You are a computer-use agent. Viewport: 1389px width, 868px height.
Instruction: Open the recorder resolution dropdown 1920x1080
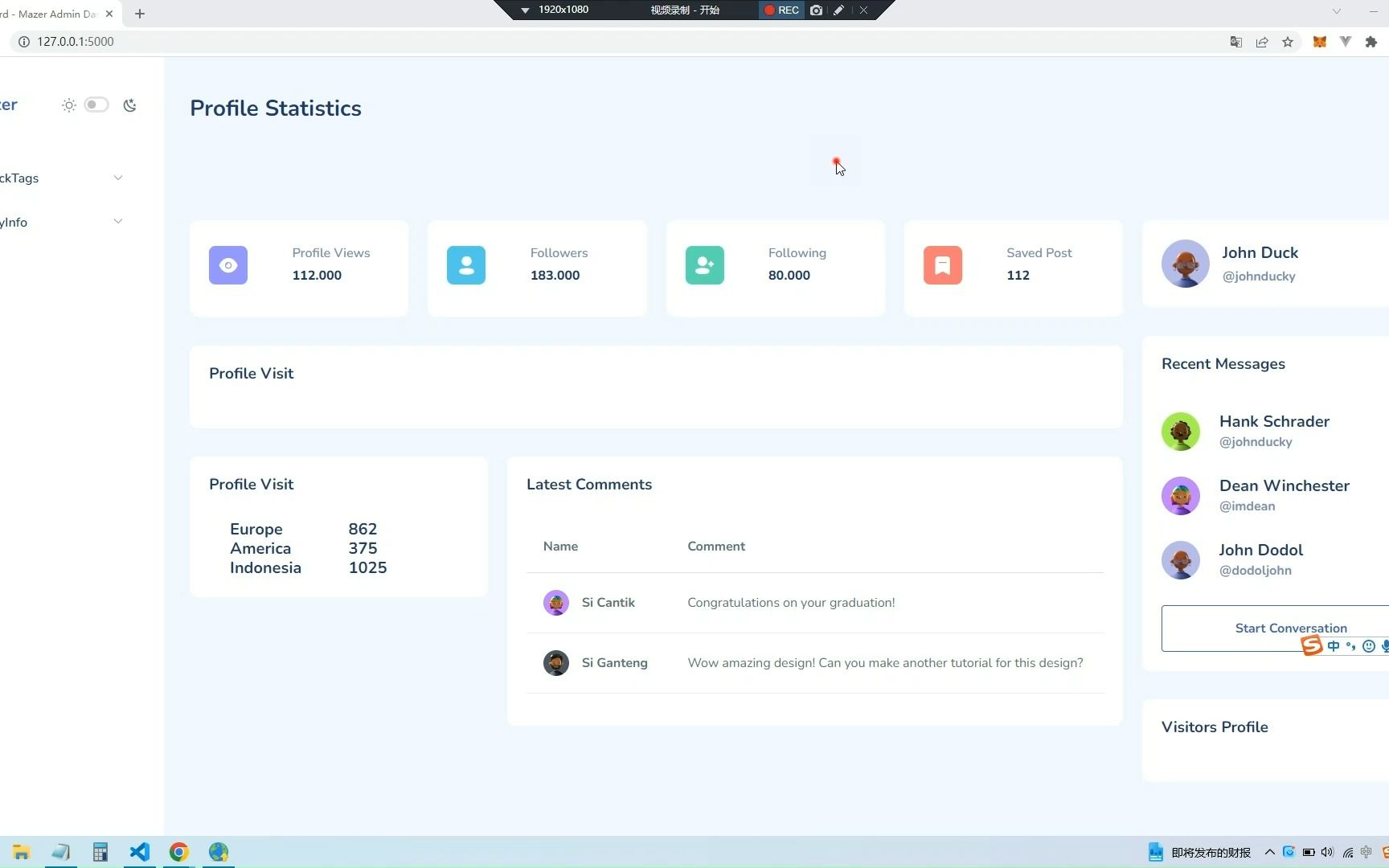click(x=555, y=10)
